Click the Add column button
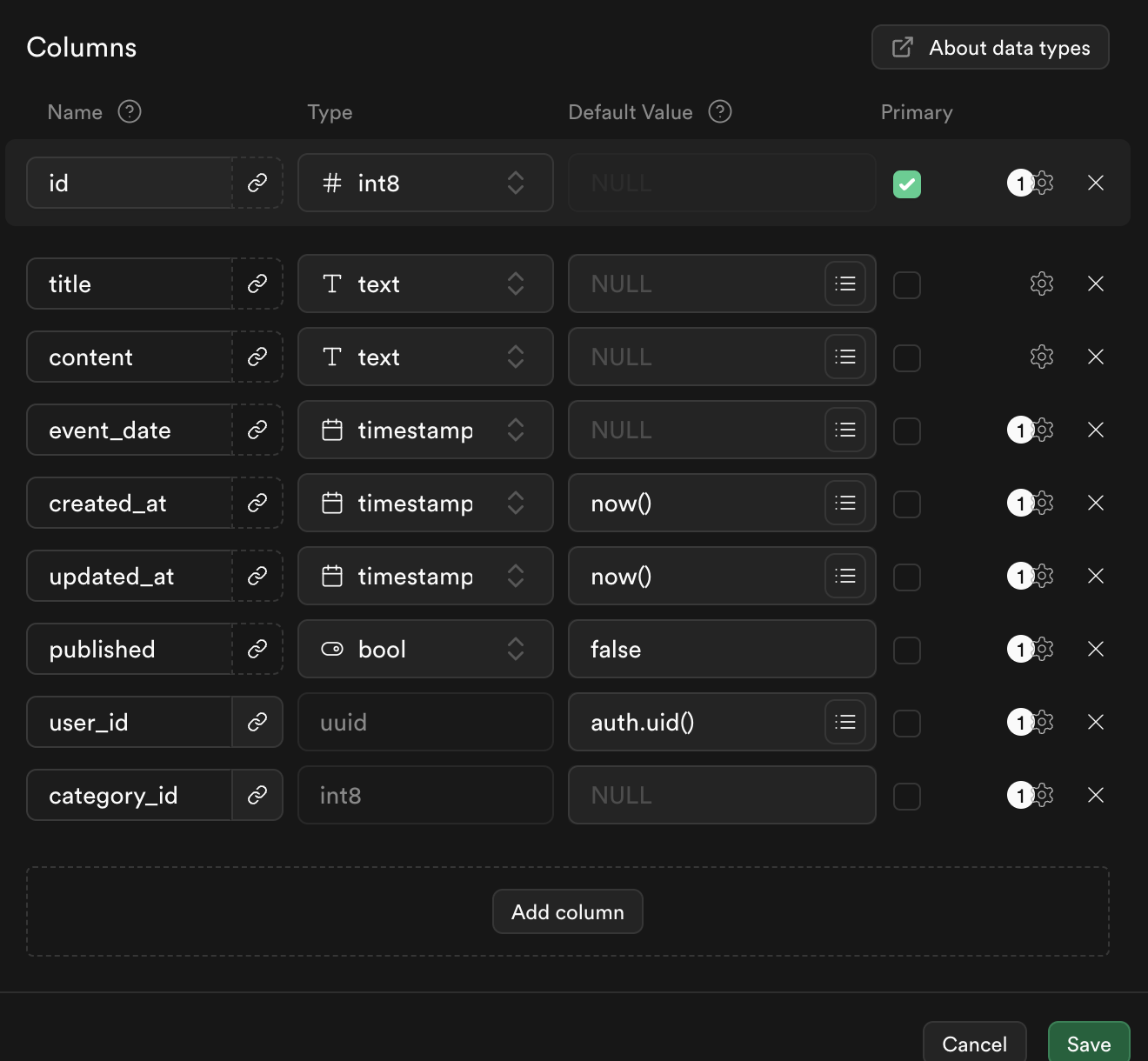1148x1061 pixels. click(x=568, y=911)
